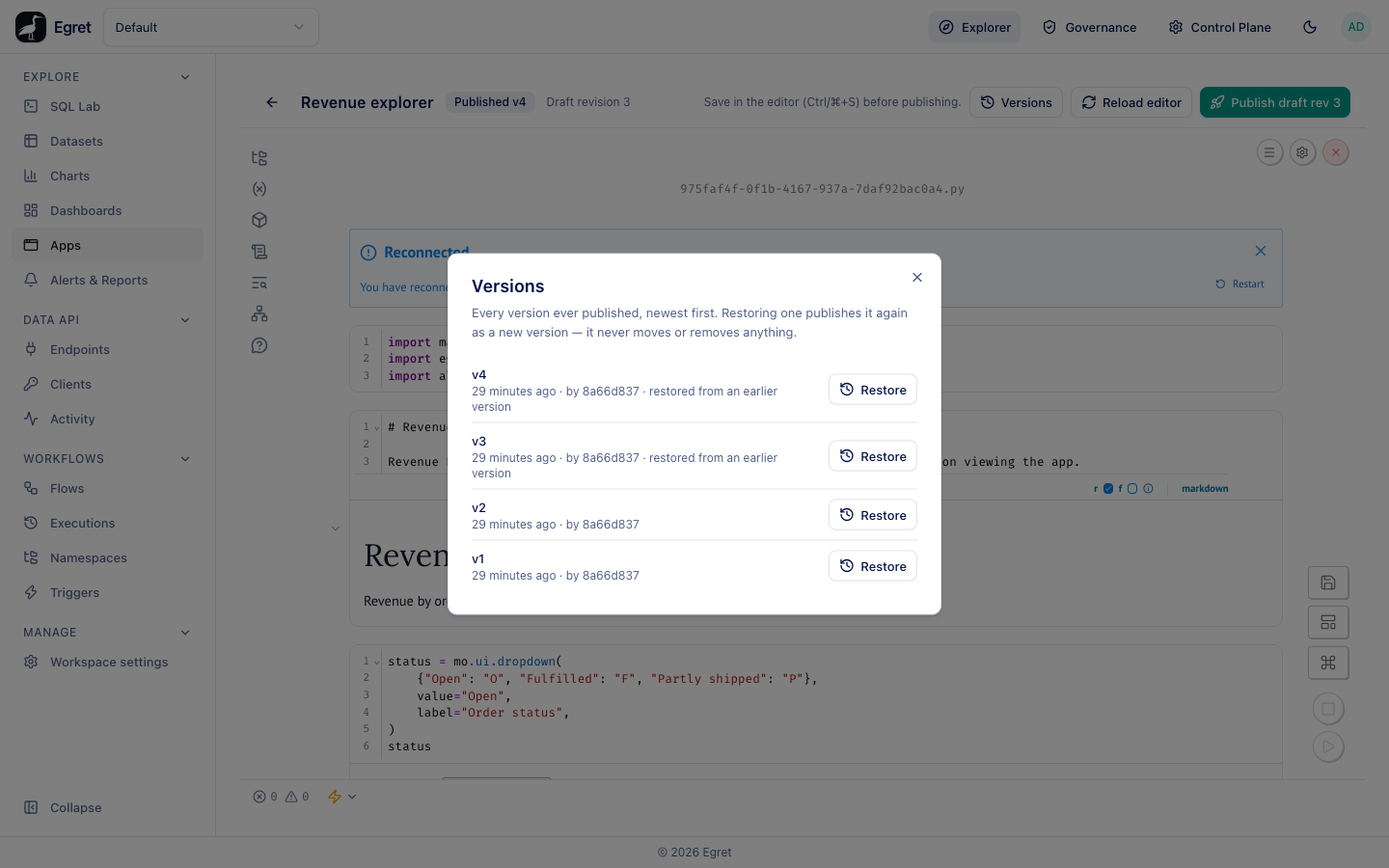
Task: Open Workspace settings
Action: (x=108, y=662)
